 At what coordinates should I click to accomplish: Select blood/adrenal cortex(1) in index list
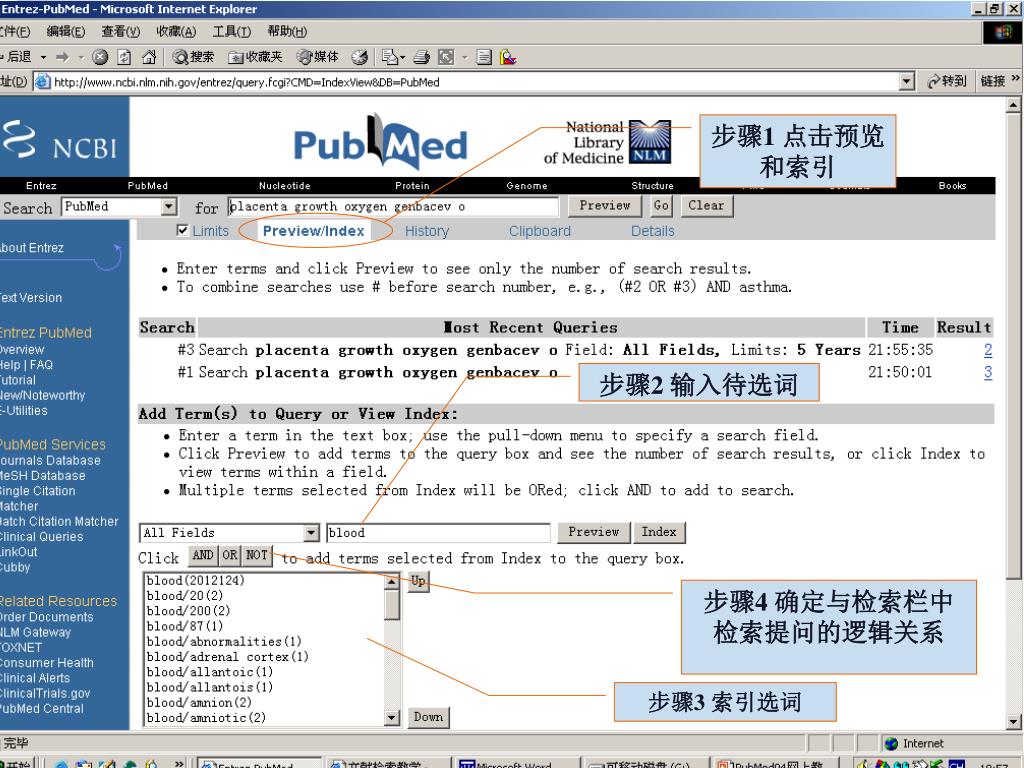pyautogui.click(x=227, y=657)
